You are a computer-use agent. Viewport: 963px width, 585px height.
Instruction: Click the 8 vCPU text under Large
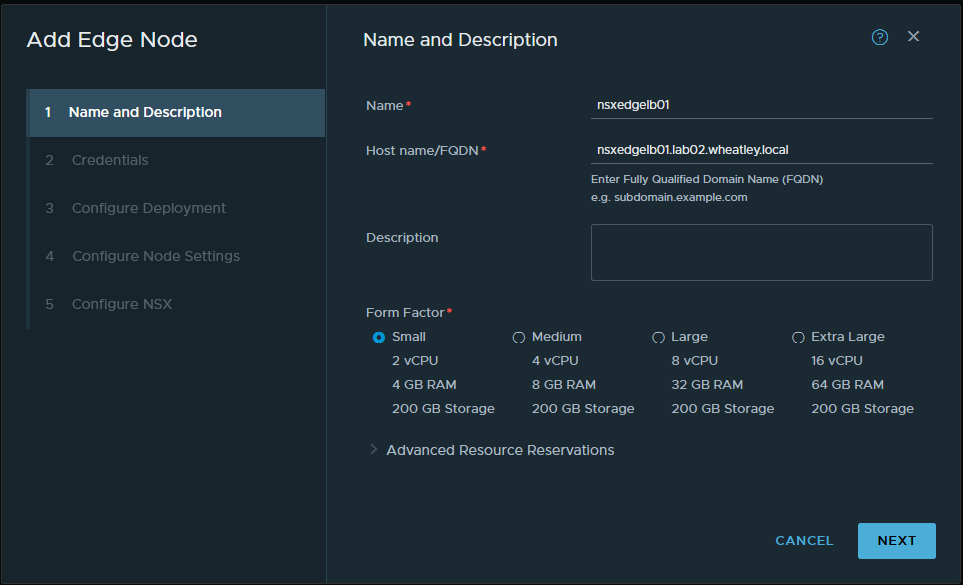click(694, 361)
